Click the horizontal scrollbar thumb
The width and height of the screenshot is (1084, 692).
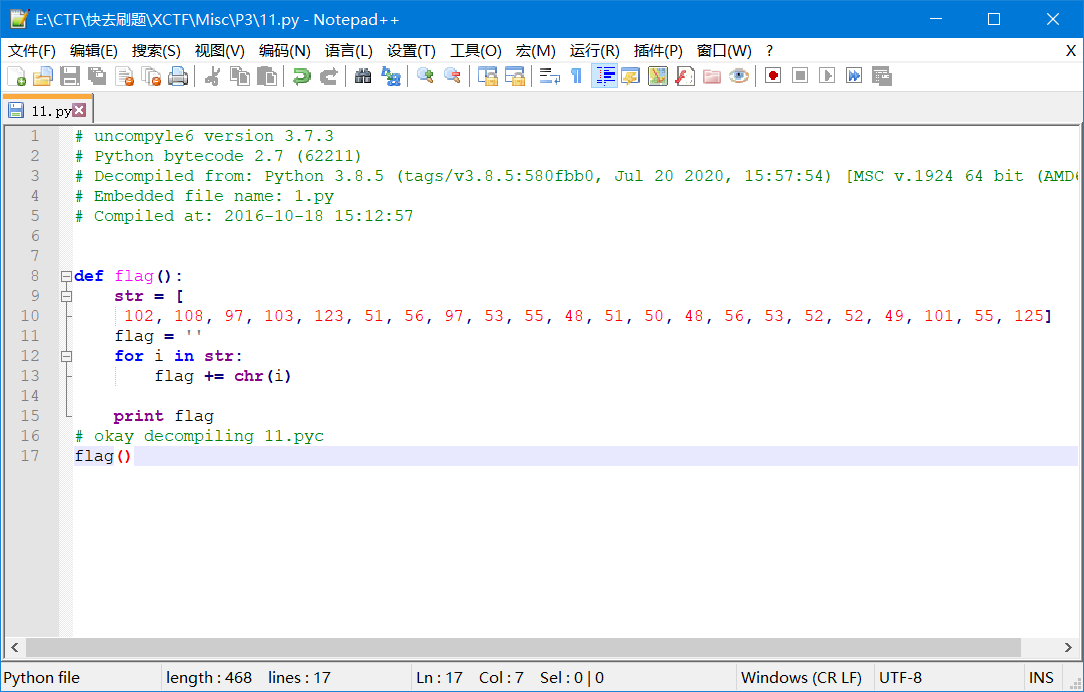pos(523,648)
